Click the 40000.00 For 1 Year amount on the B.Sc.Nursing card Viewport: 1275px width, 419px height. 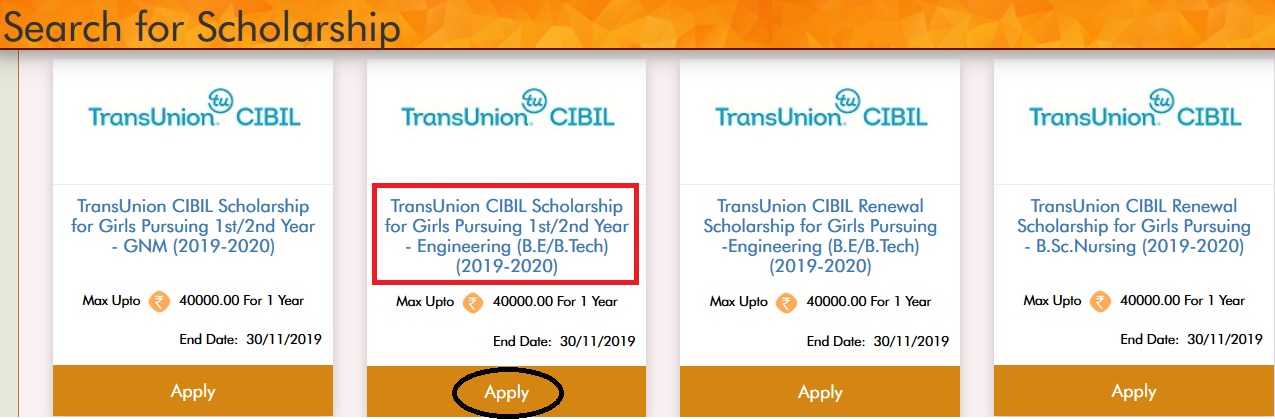pos(1183,301)
